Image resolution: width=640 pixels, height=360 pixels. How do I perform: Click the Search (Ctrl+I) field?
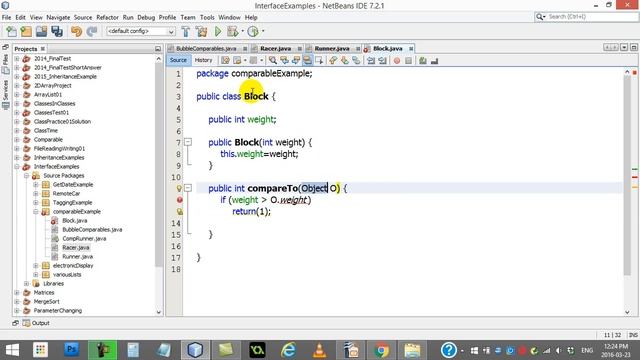[586, 17]
